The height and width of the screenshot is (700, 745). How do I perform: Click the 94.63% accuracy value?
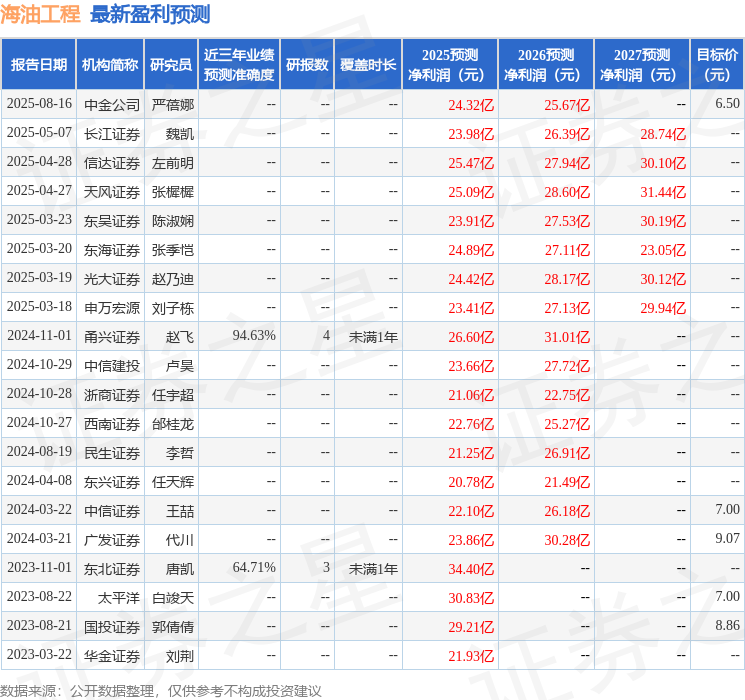tap(254, 336)
